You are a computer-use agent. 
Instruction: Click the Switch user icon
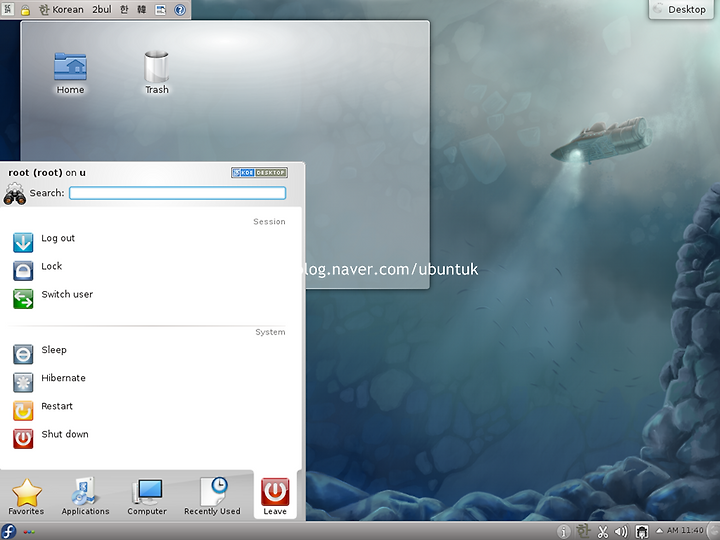pos(23,298)
